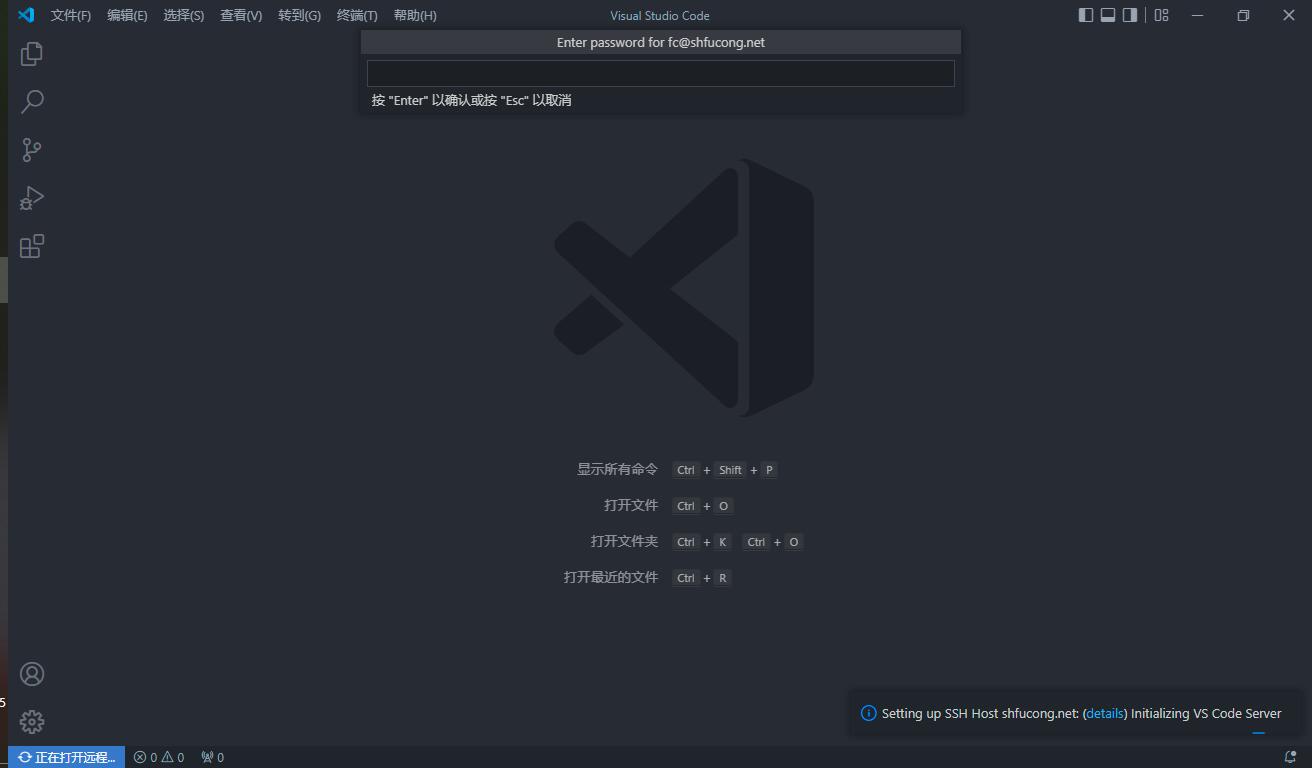
Task: Open the 帮助(H) menu
Action: click(x=415, y=15)
